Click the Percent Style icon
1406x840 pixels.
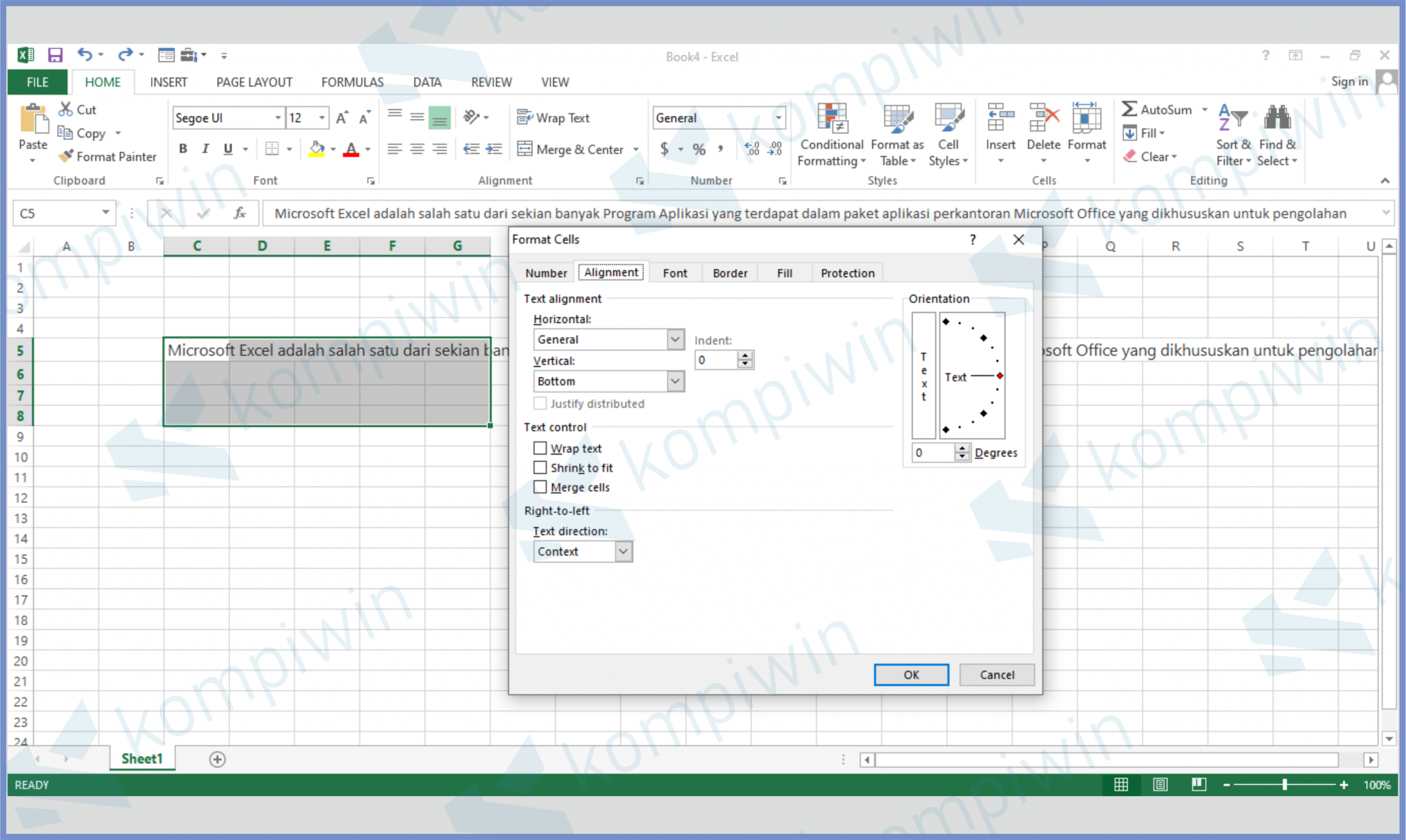pos(699,148)
